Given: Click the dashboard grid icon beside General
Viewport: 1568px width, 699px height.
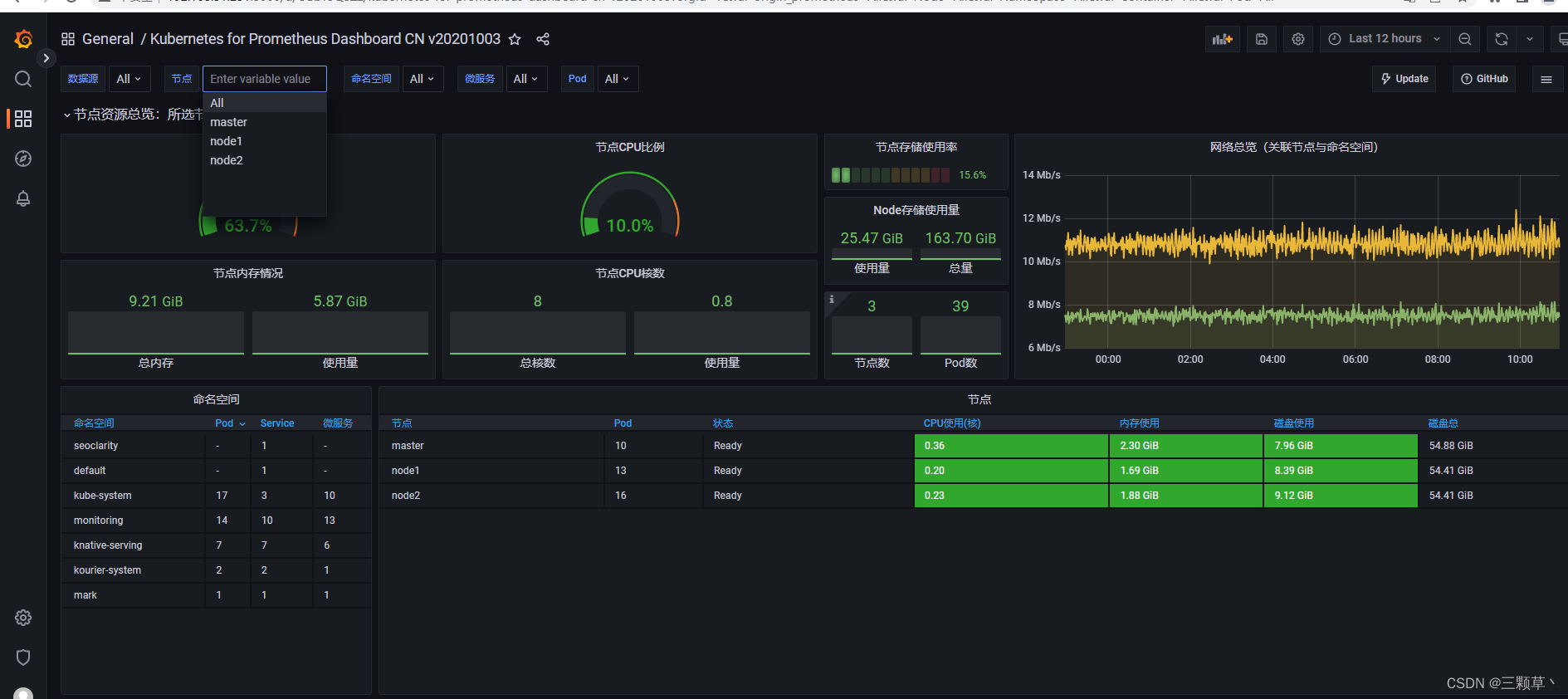Looking at the screenshot, I should coord(68,39).
